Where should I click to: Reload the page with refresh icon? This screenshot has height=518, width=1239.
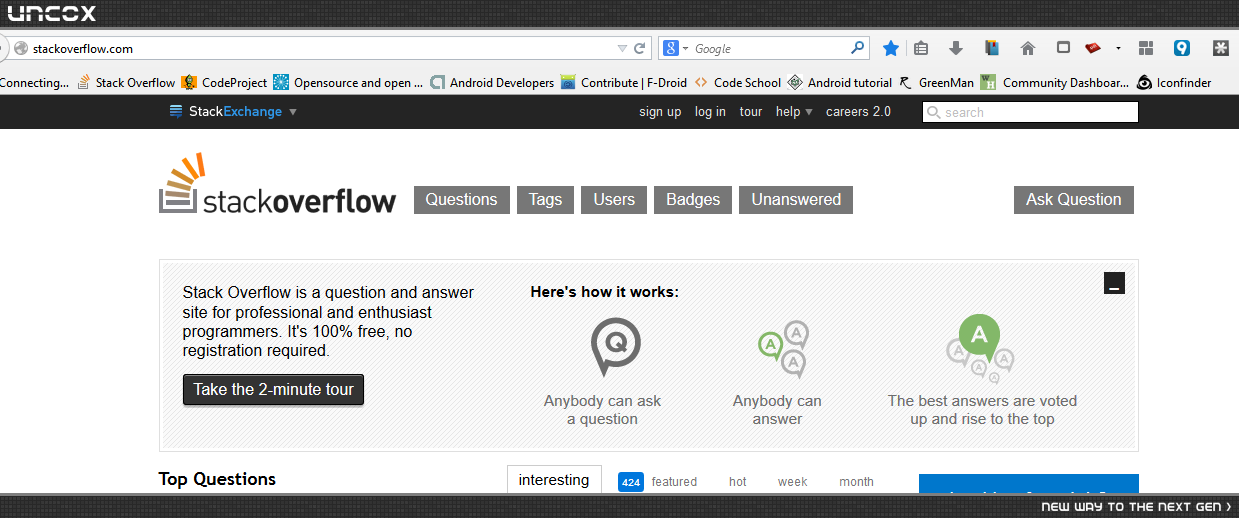click(x=639, y=48)
